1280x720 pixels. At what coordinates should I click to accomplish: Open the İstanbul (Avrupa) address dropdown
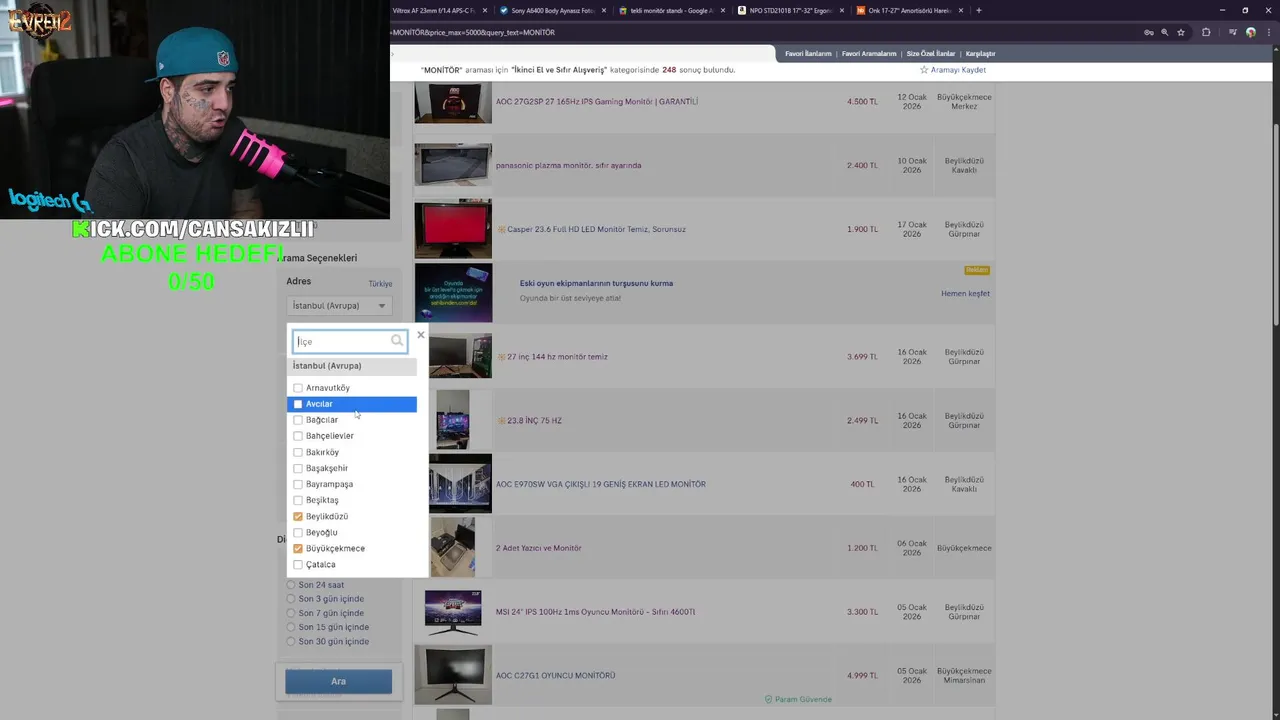coord(339,306)
